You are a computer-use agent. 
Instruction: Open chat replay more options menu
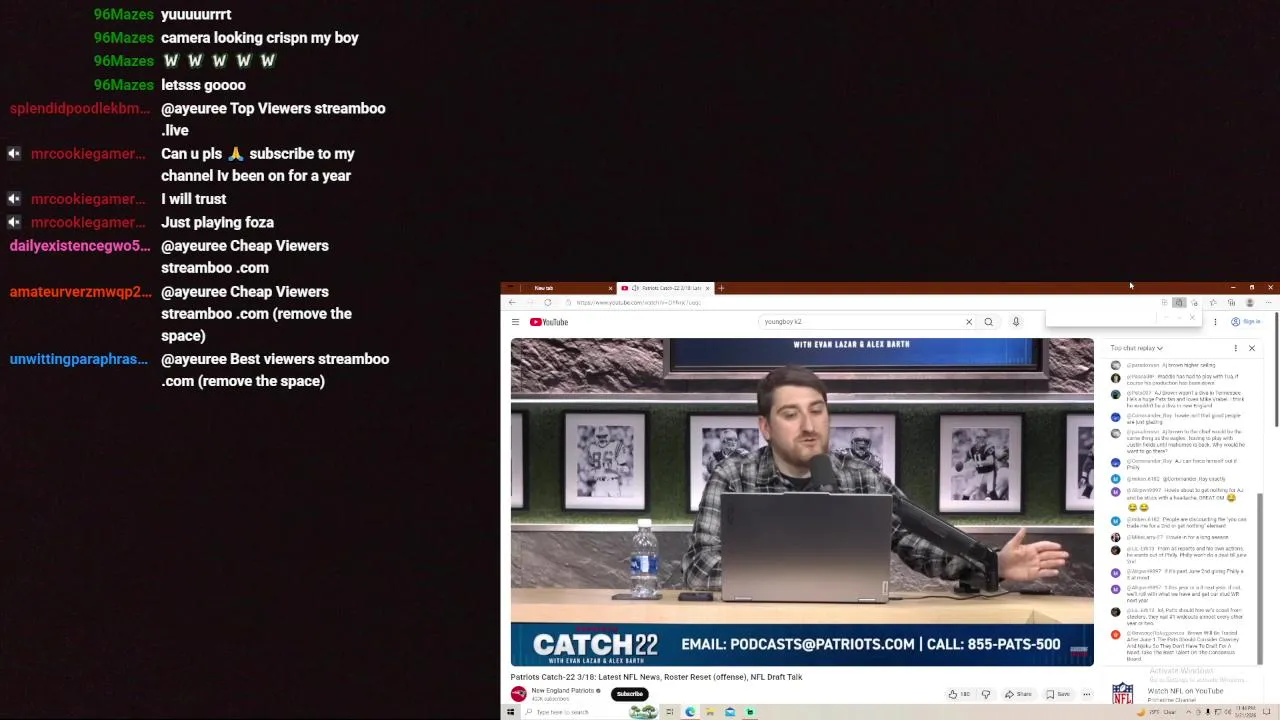[x=1235, y=348]
